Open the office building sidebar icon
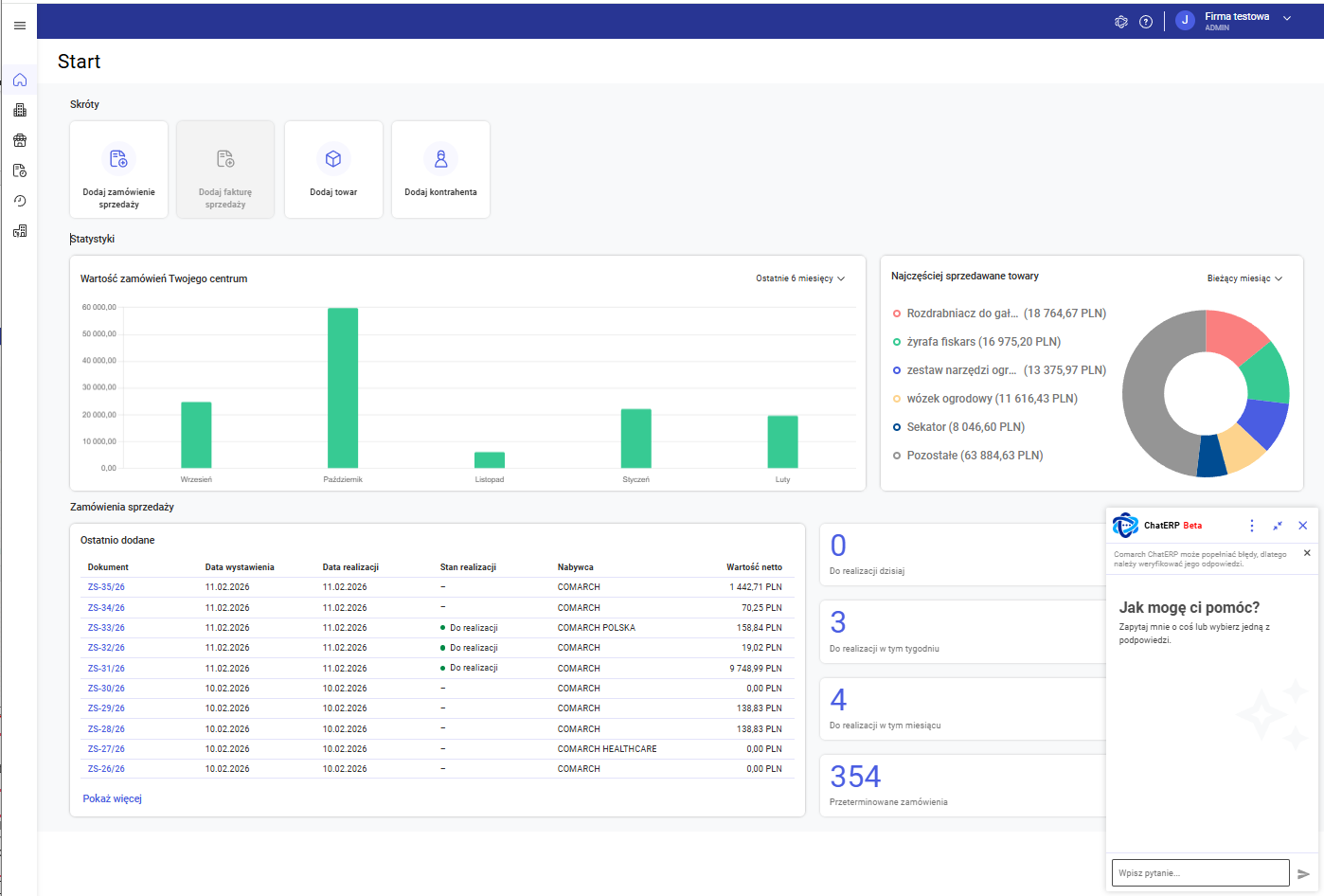Viewport: 1324px width, 896px height. [19, 110]
